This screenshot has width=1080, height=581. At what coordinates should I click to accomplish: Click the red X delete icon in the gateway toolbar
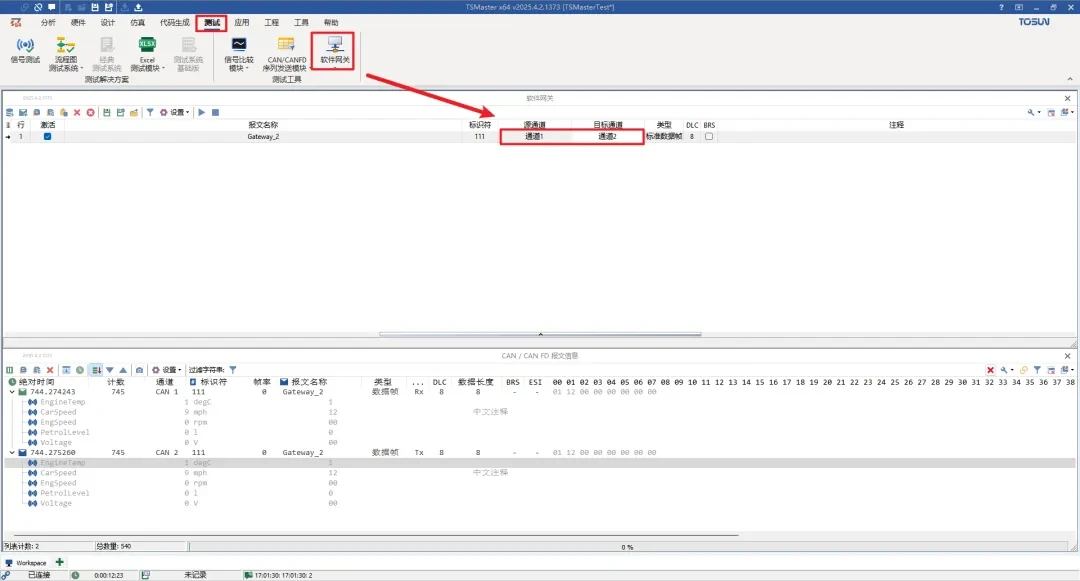point(77,112)
